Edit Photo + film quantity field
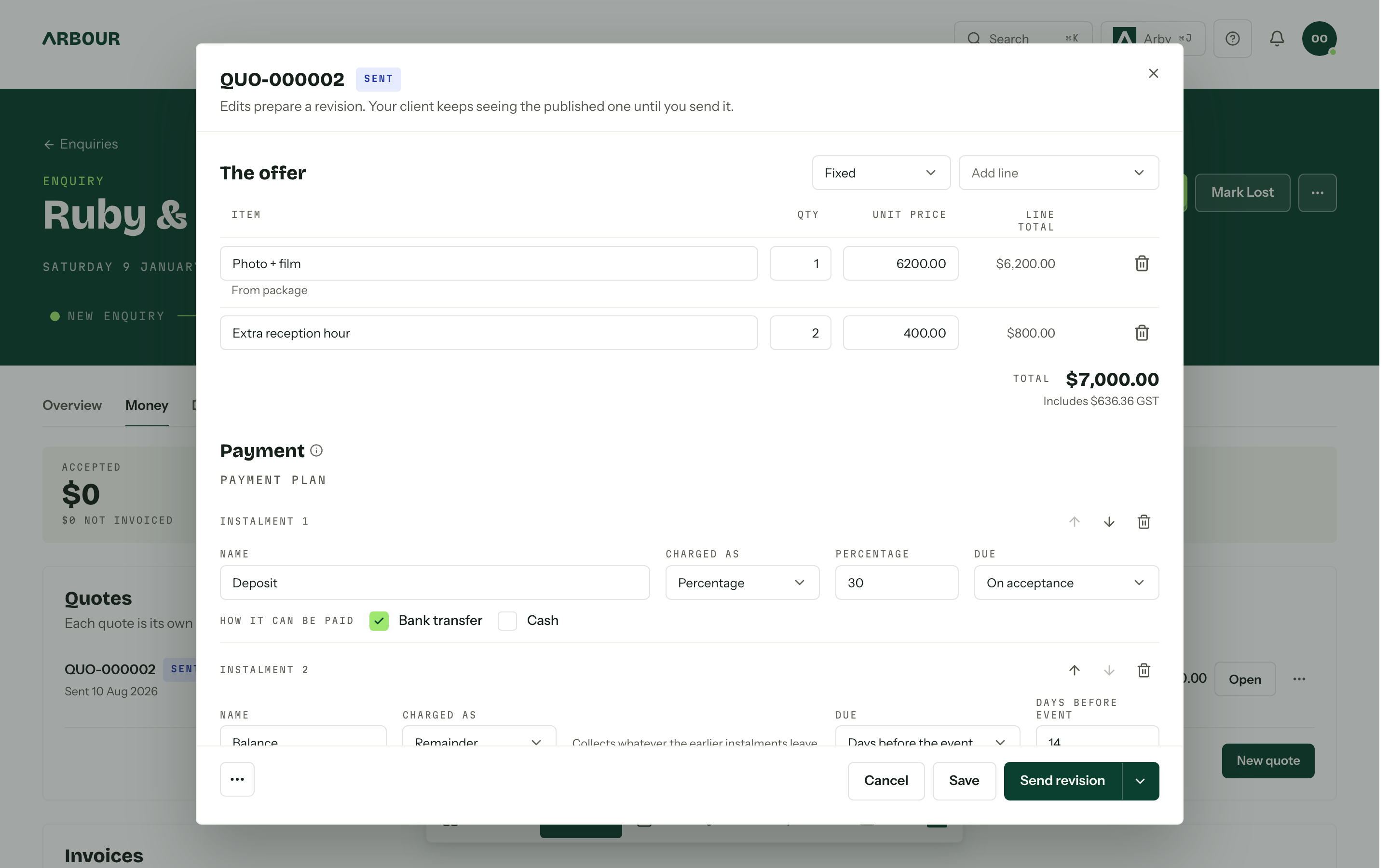 point(800,263)
